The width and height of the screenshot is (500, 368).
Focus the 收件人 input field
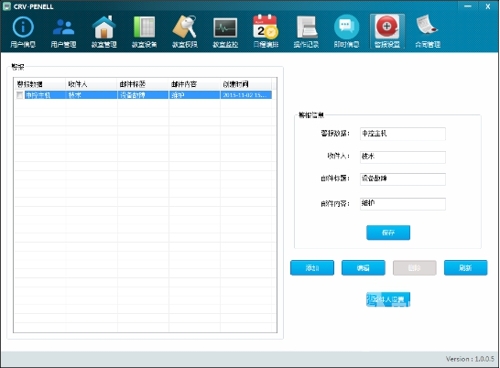click(x=403, y=157)
